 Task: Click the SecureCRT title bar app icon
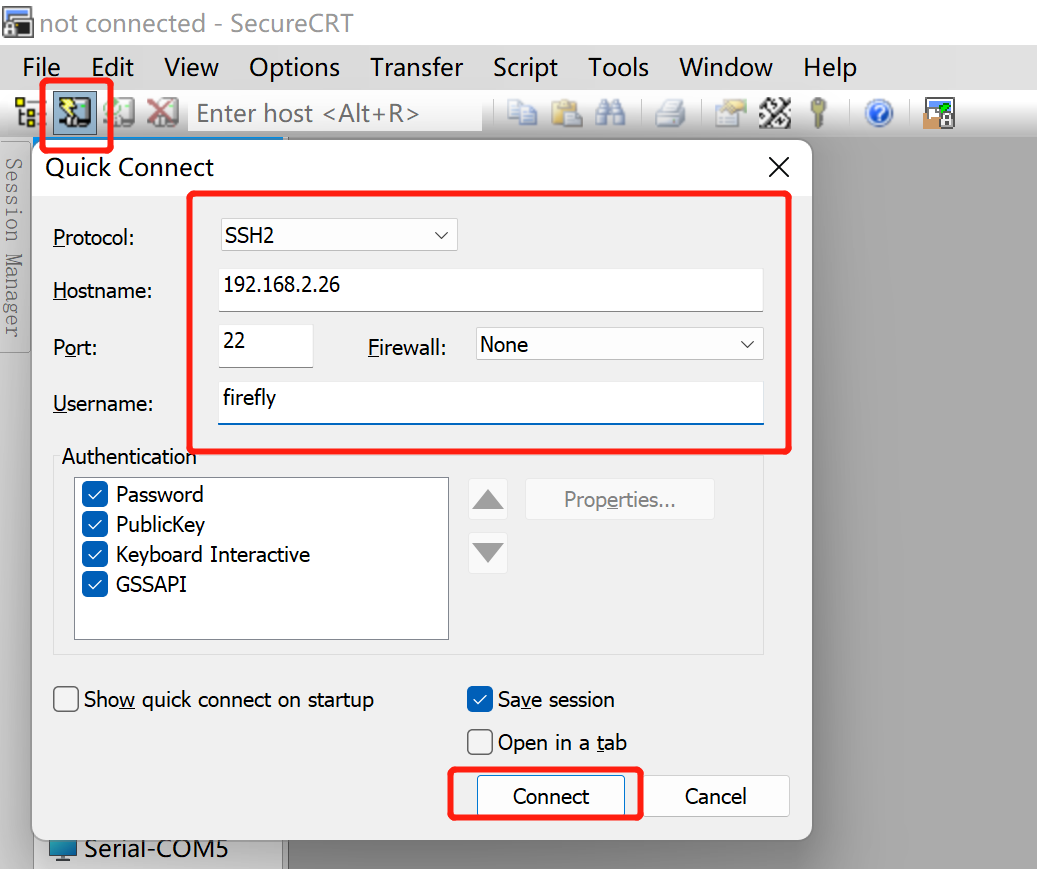tap(17, 21)
